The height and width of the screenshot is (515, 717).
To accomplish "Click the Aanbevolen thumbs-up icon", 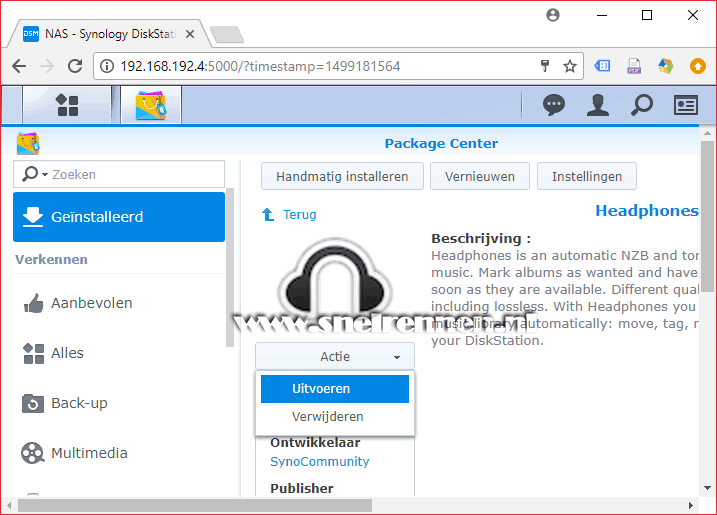I will [x=33, y=303].
